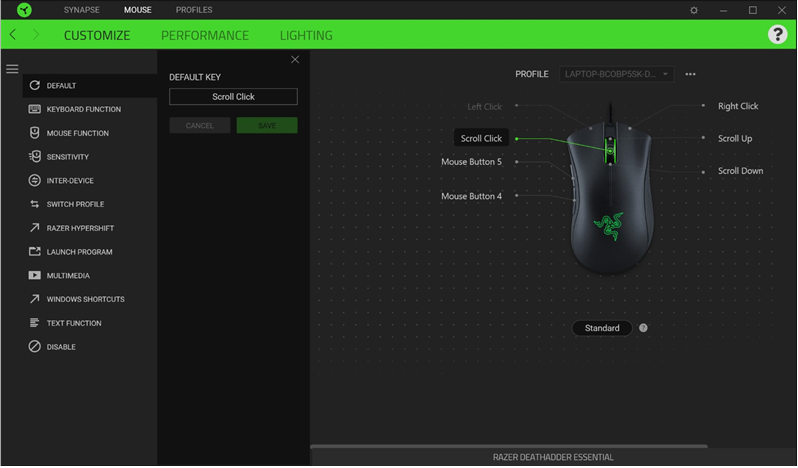The width and height of the screenshot is (798, 468).
Task: Select DISABLE text in sidebar
Action: tap(61, 347)
